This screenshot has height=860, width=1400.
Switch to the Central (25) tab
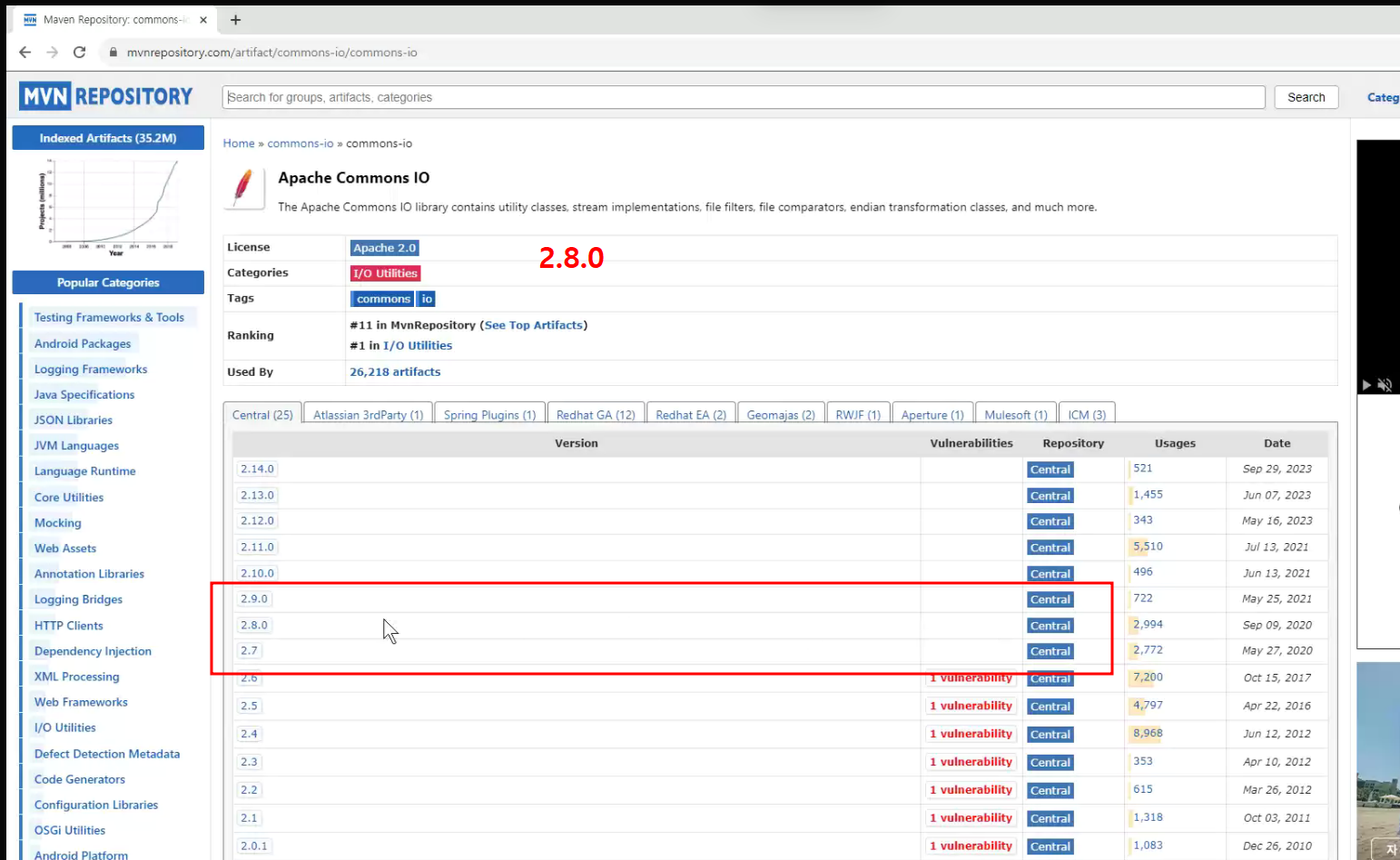click(262, 414)
